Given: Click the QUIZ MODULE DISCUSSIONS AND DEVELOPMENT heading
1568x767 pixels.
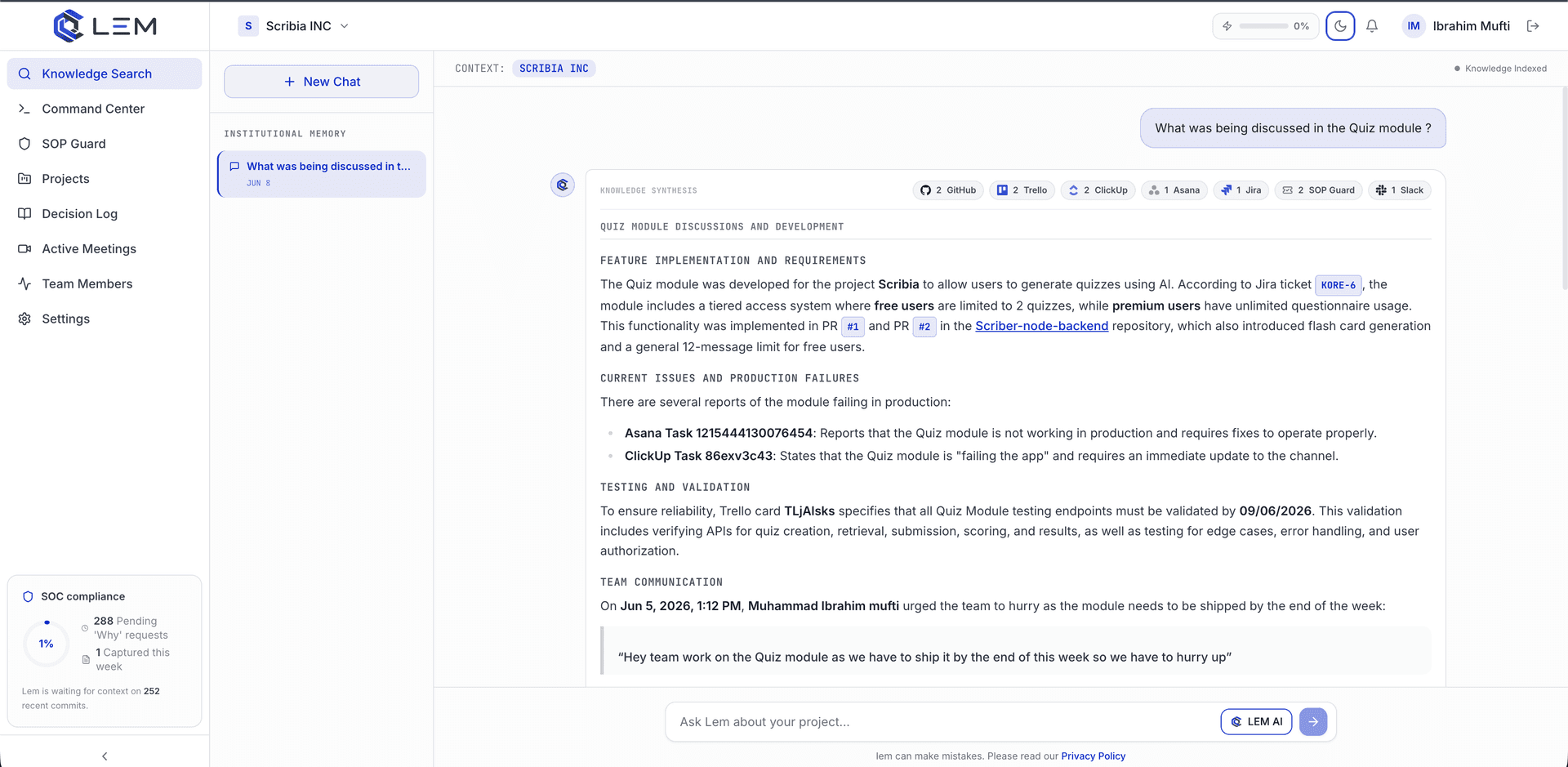Looking at the screenshot, I should (722, 227).
